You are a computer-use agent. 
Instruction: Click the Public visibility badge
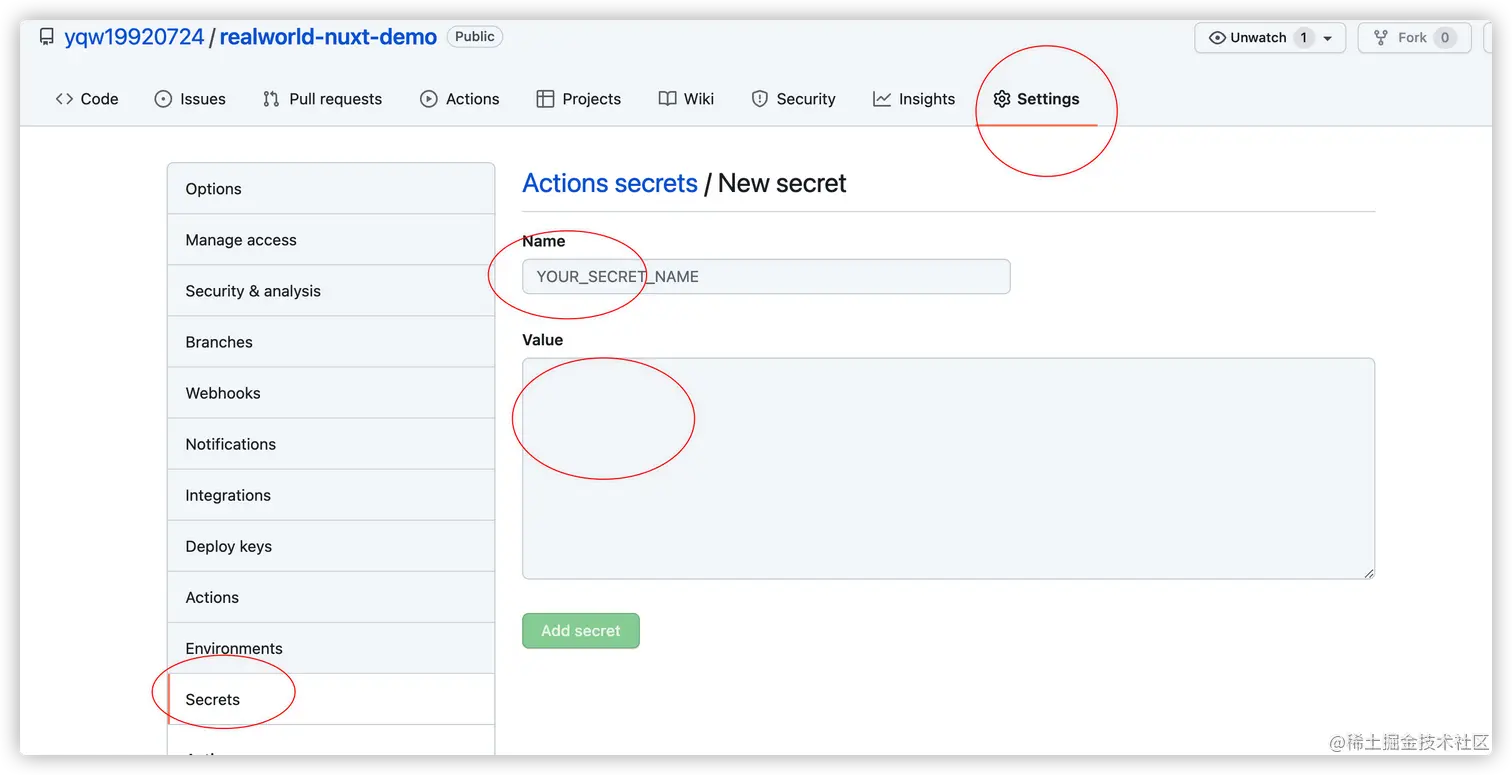(475, 37)
